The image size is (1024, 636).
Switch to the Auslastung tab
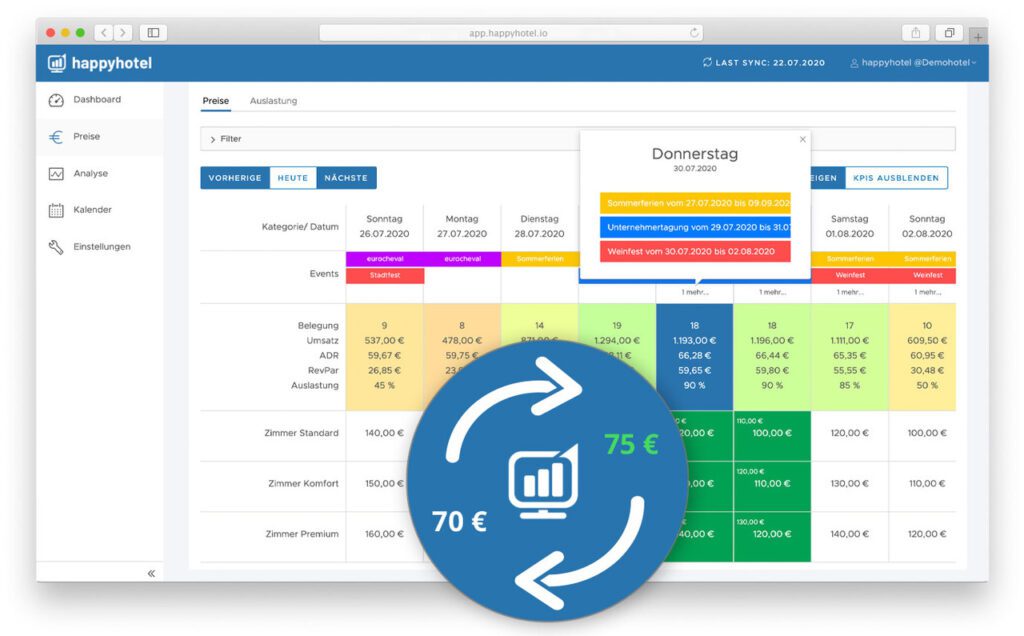click(273, 101)
